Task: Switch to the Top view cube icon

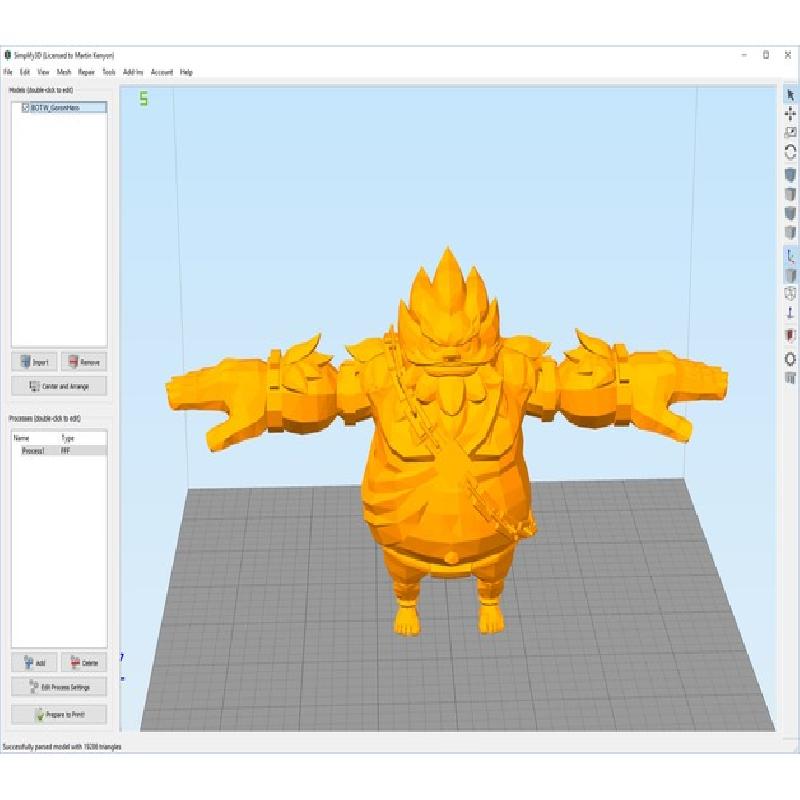Action: (x=790, y=194)
